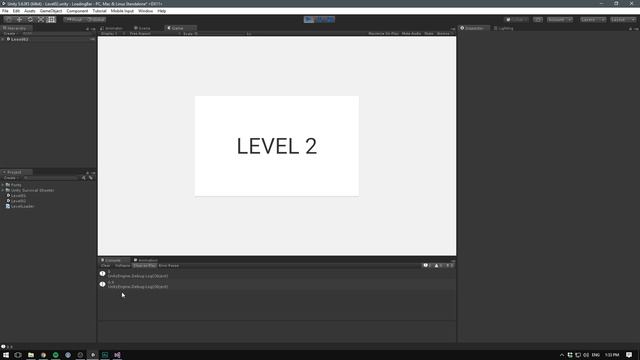Switch to the Hierarchy tab
Image resolution: width=640 pixels, height=360 pixels.
coord(16,28)
